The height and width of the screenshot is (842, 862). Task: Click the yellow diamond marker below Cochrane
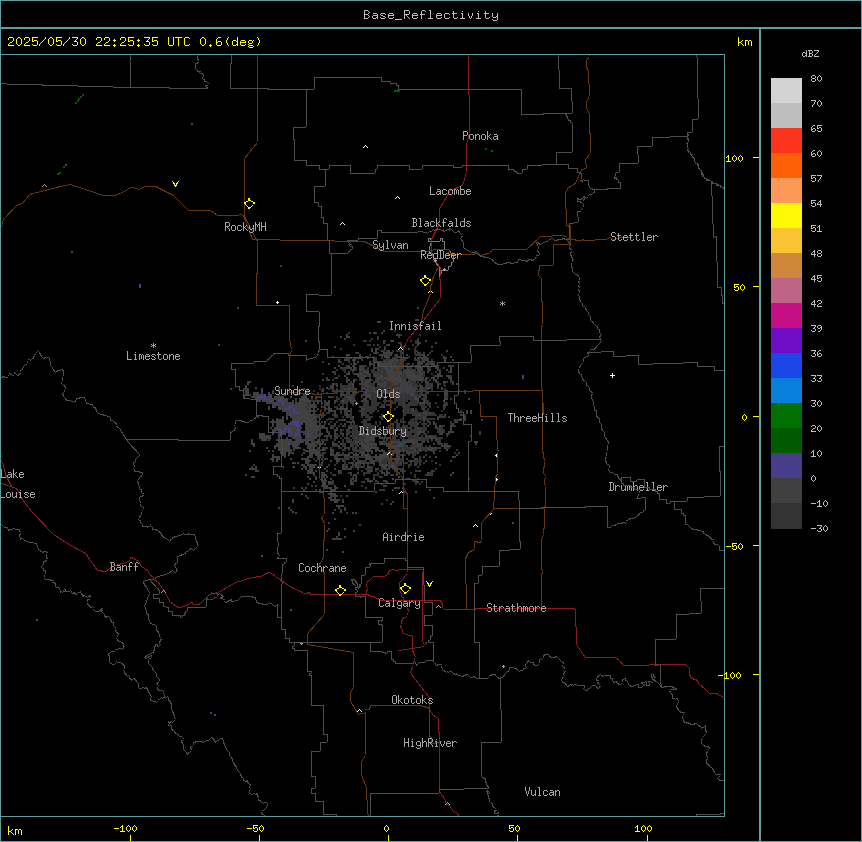340,590
